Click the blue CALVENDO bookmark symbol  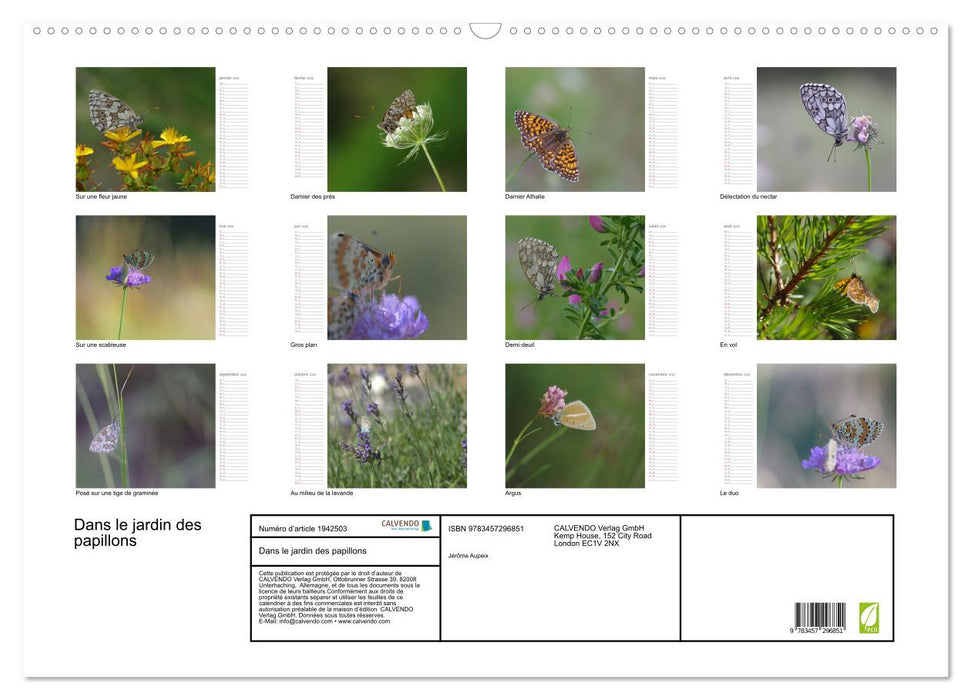[x=427, y=525]
